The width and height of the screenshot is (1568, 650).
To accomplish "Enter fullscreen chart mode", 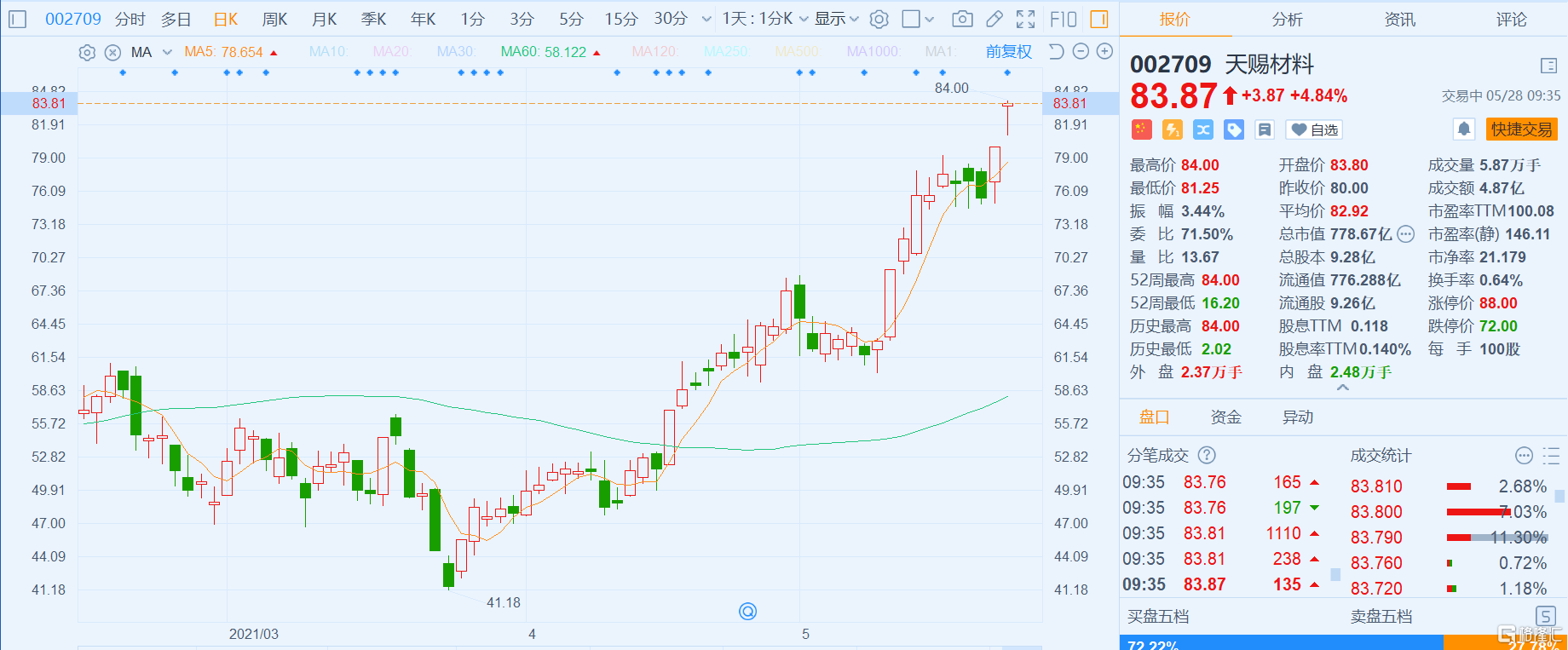I will pos(1026,19).
